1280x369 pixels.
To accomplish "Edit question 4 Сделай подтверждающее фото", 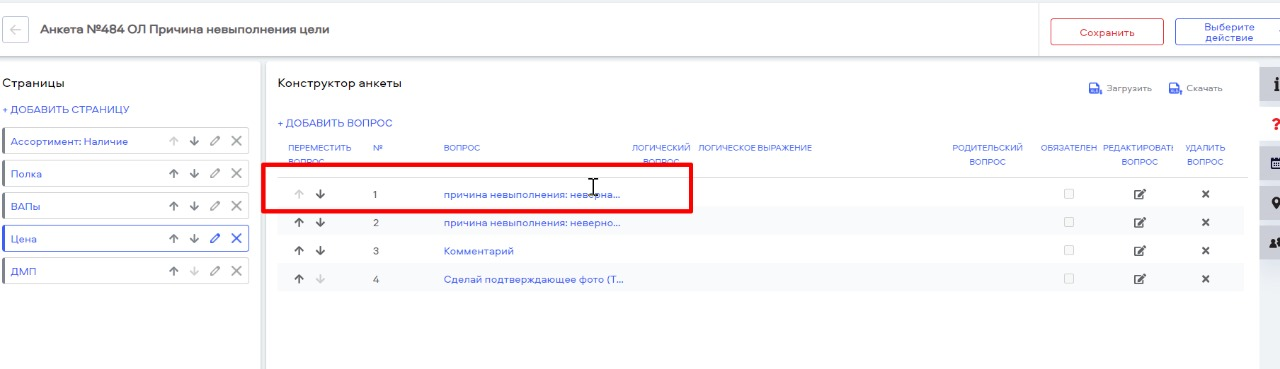I will click(x=1139, y=279).
